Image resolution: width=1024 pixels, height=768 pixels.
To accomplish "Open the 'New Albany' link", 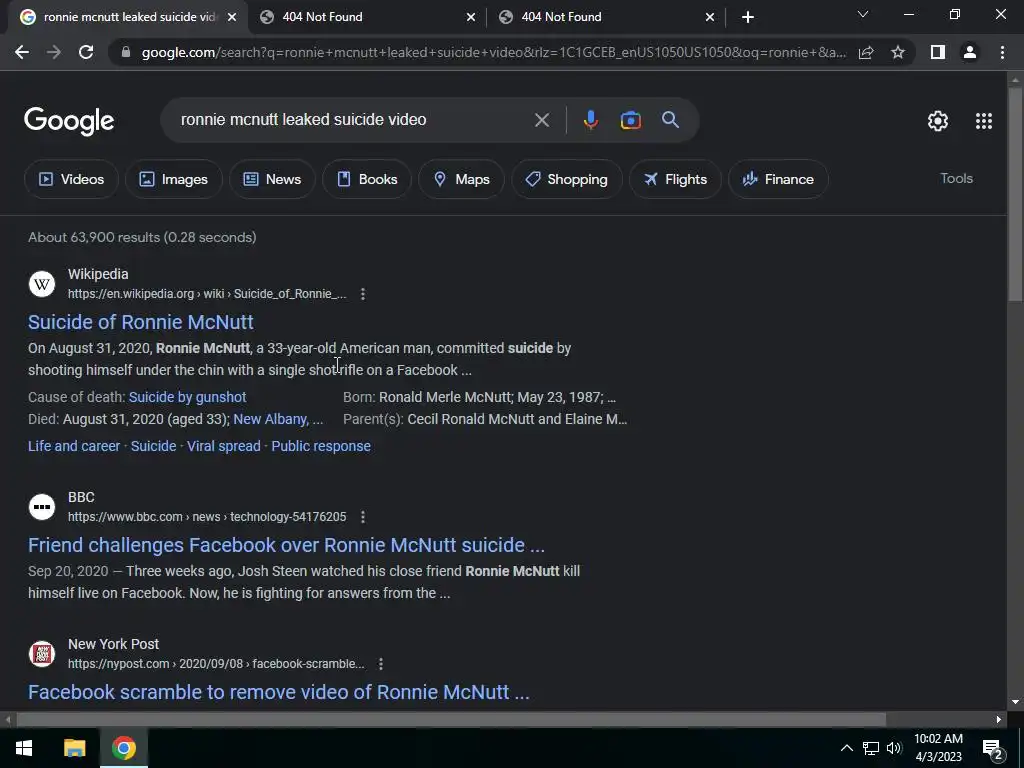I will (270, 419).
